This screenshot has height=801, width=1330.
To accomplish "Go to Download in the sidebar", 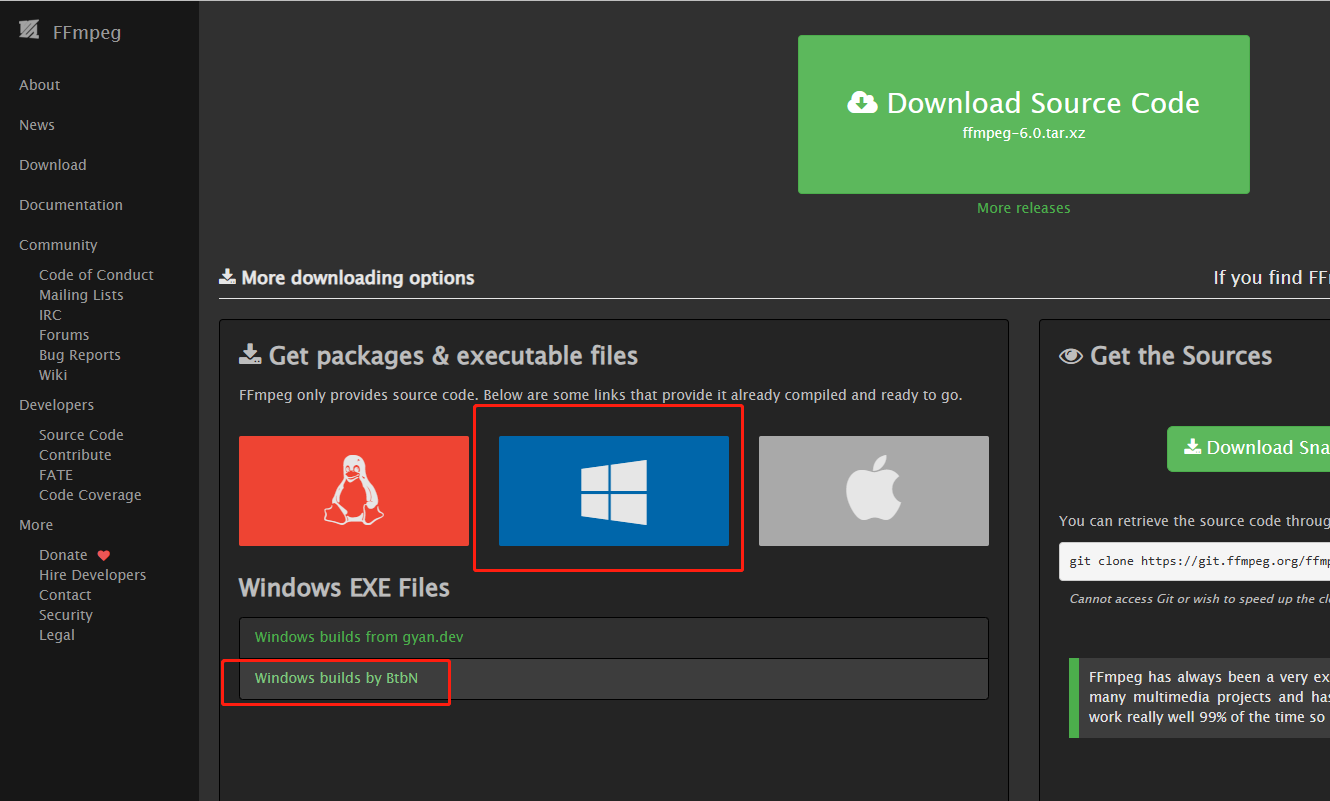I will coord(53,165).
